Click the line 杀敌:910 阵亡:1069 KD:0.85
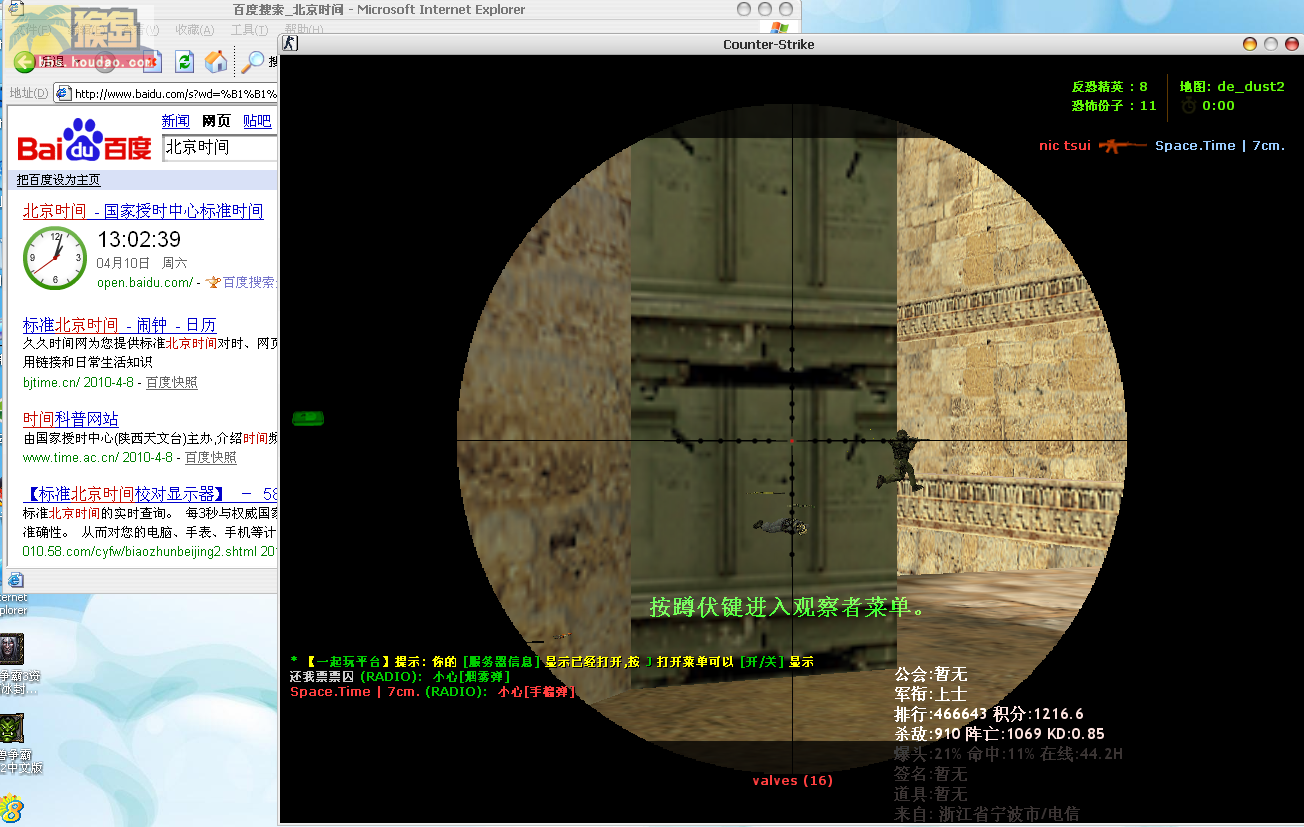The image size is (1304, 827). [x=999, y=734]
